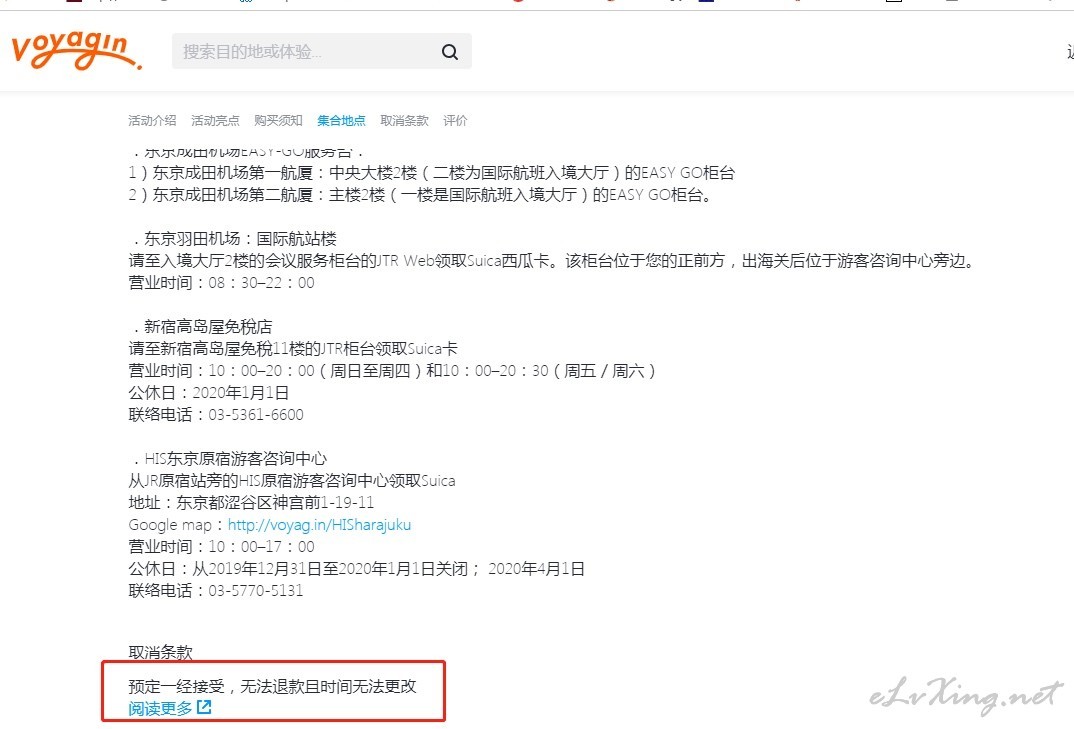This screenshot has height=729, width=1074.
Task: Go to the 评价 tab
Action: tap(455, 121)
